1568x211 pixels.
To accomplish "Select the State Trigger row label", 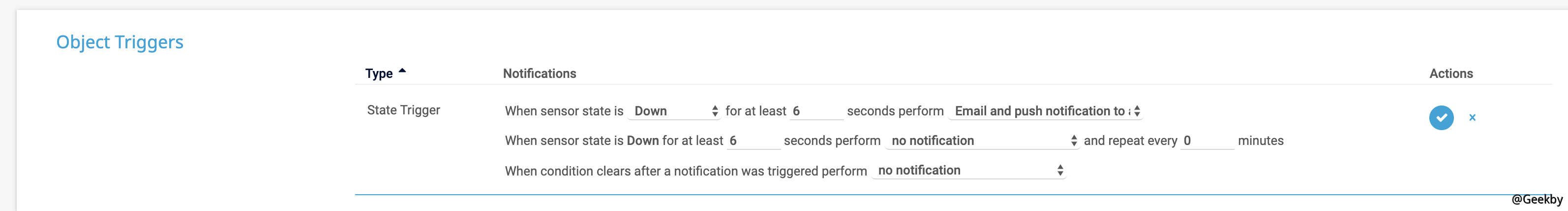I will (403, 110).
